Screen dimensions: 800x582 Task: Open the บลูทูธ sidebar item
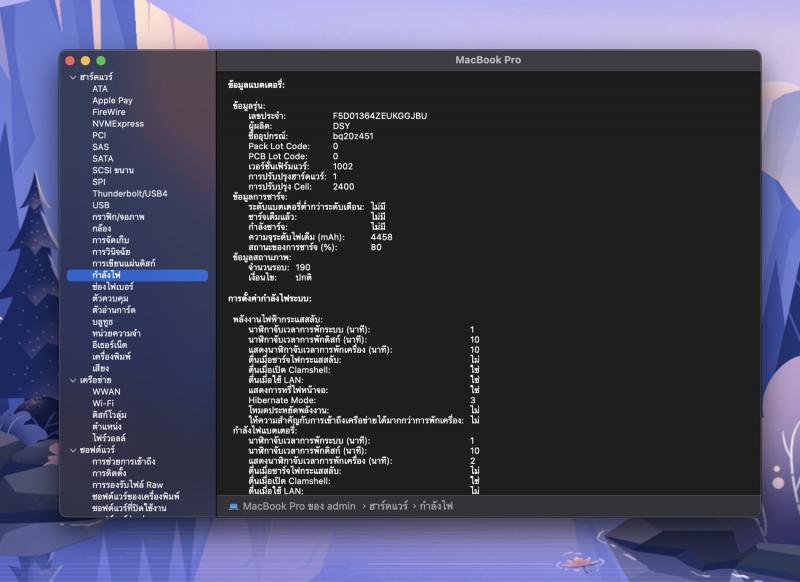103,322
